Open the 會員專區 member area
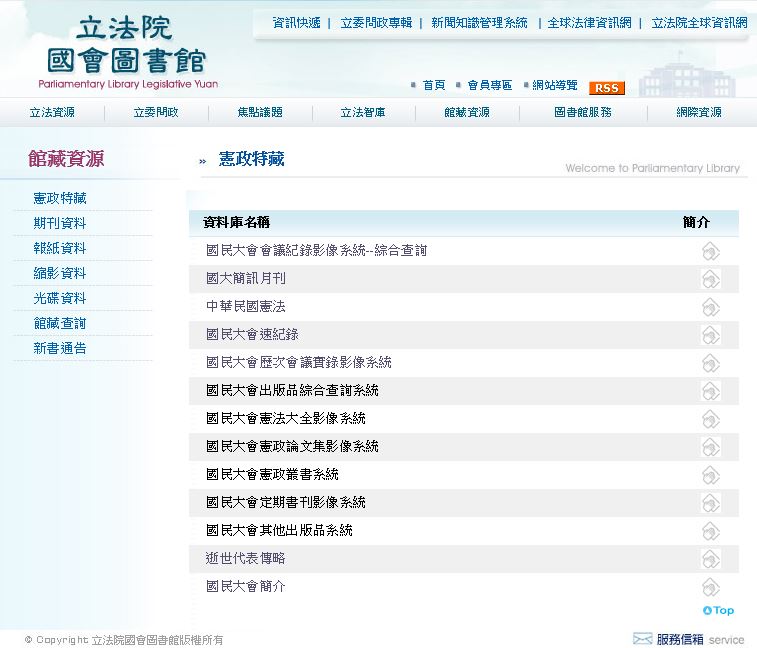The image size is (757, 648). pos(490,85)
